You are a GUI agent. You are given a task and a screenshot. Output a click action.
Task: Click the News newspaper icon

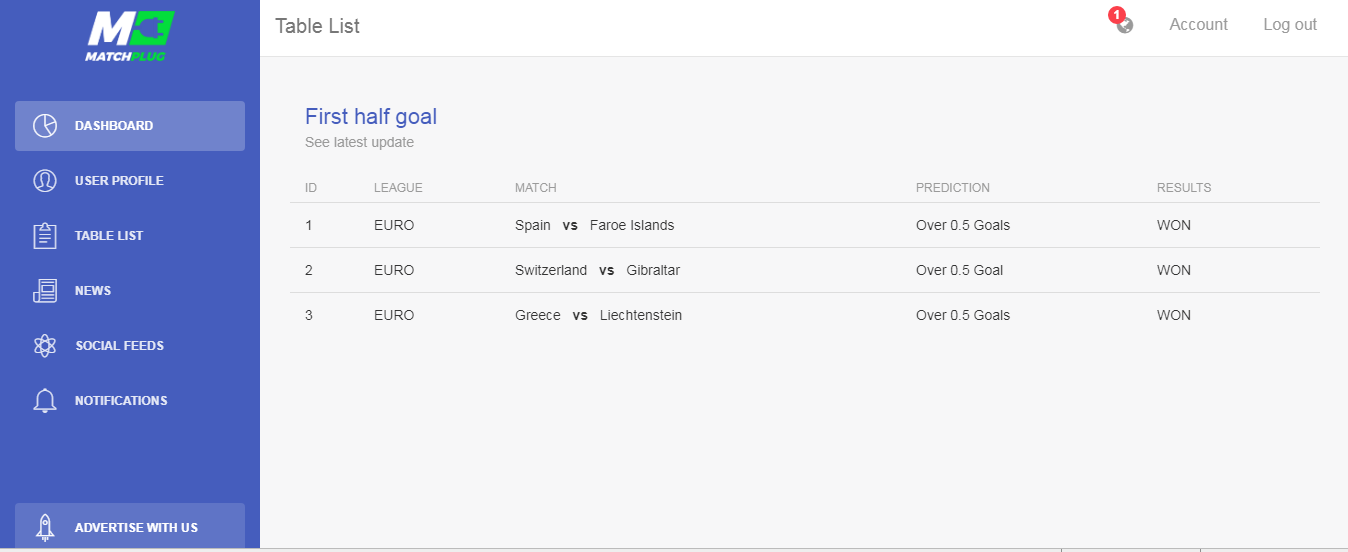pos(45,291)
